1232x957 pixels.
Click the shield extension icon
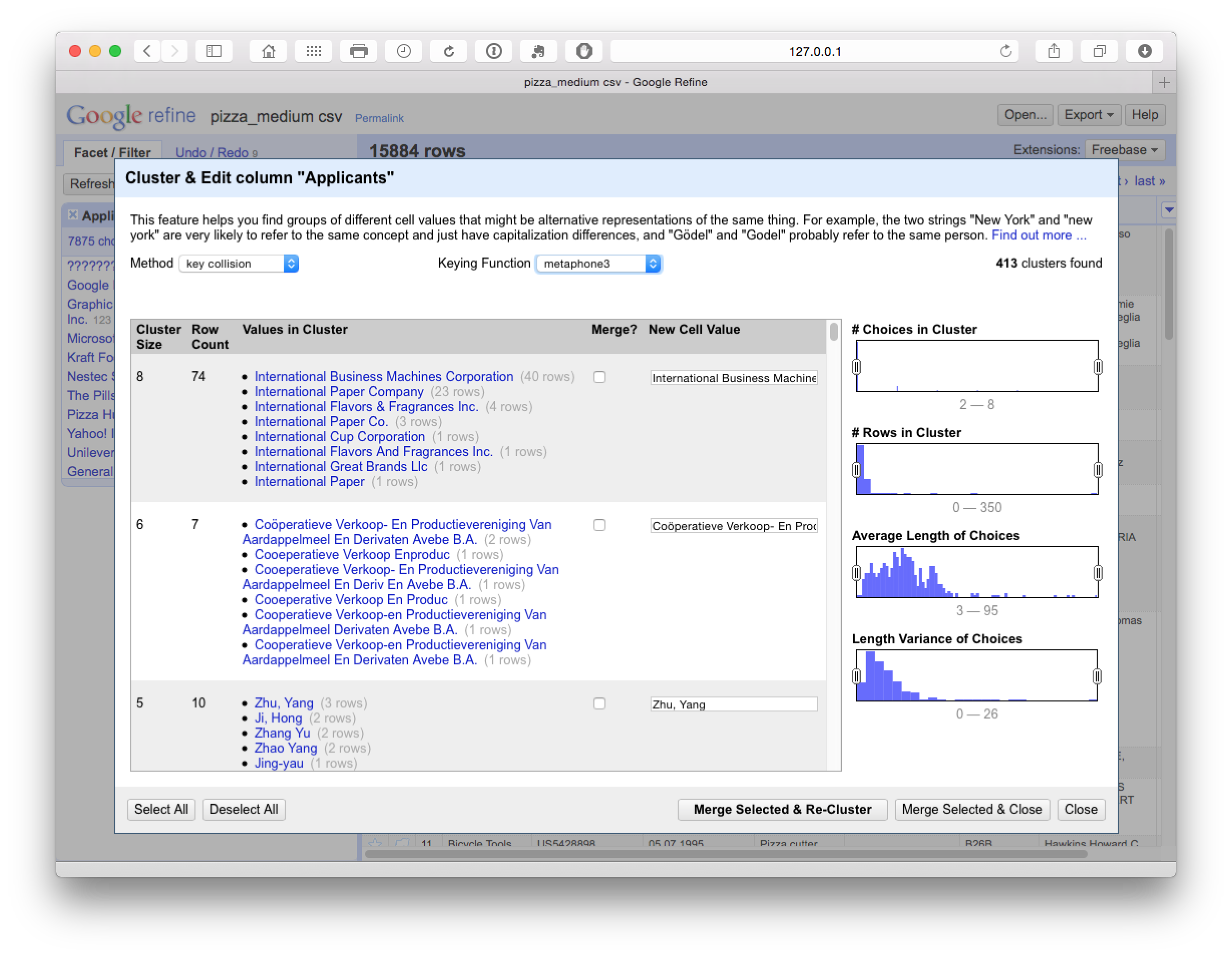pyautogui.click(x=584, y=51)
